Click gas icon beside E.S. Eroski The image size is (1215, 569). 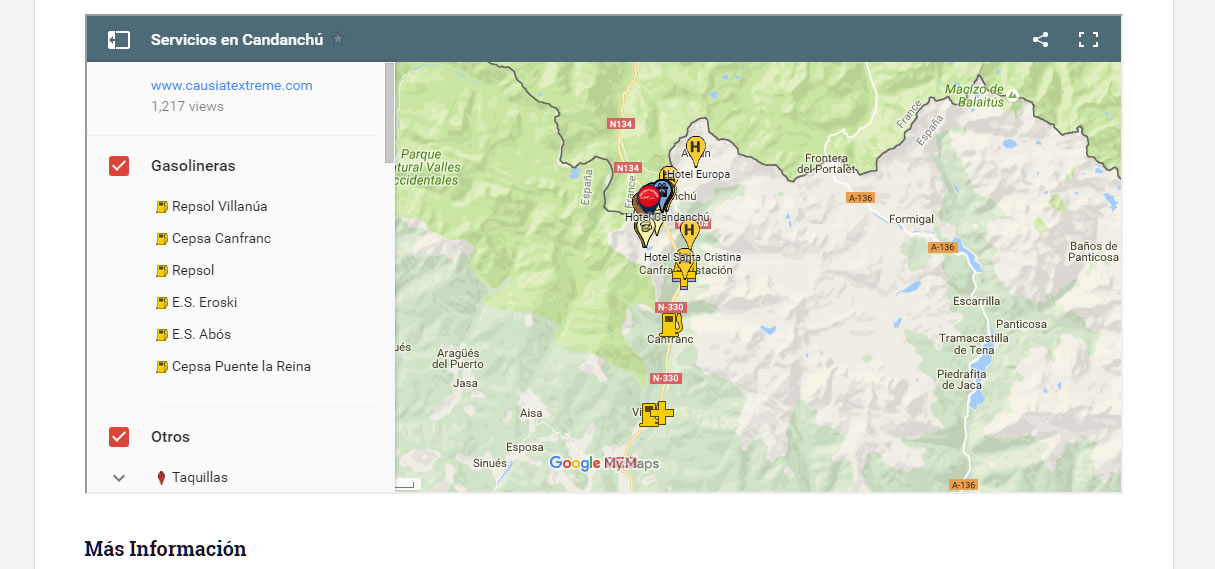pos(160,303)
